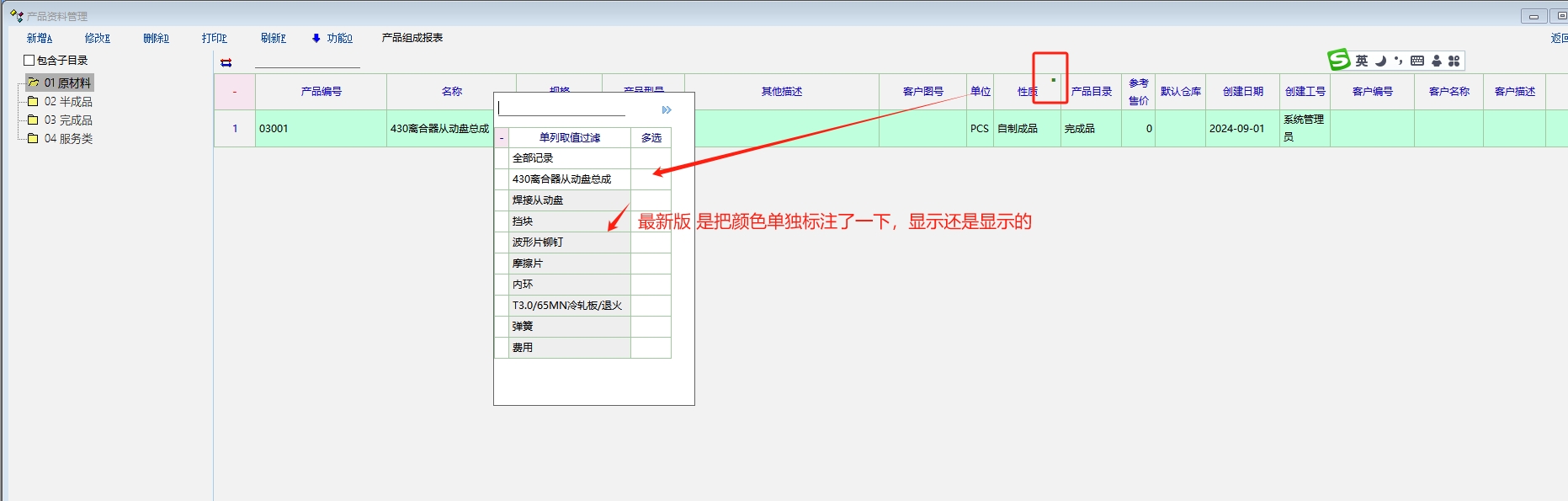The width and height of the screenshot is (1568, 501).
Task: Click the Sogou punctuation mode icon
Action: 1398,61
